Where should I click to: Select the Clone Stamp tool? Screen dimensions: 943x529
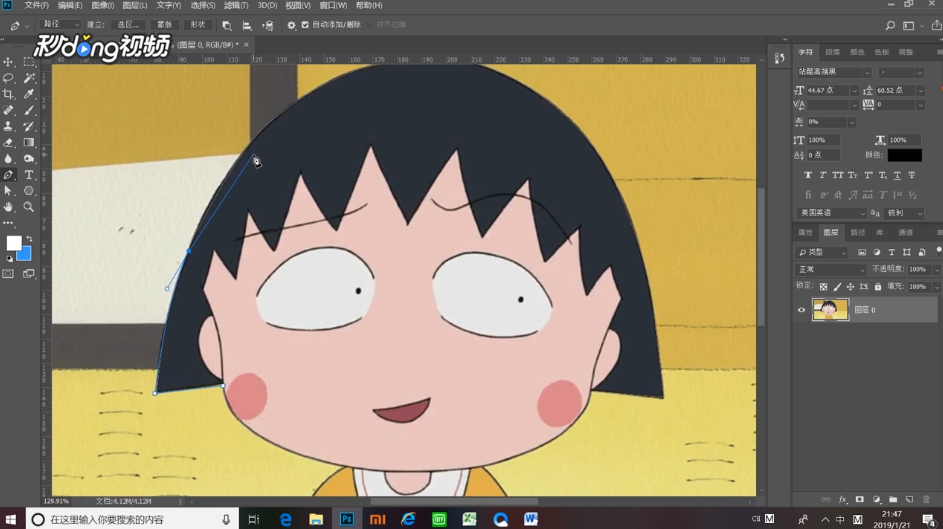click(x=8, y=126)
